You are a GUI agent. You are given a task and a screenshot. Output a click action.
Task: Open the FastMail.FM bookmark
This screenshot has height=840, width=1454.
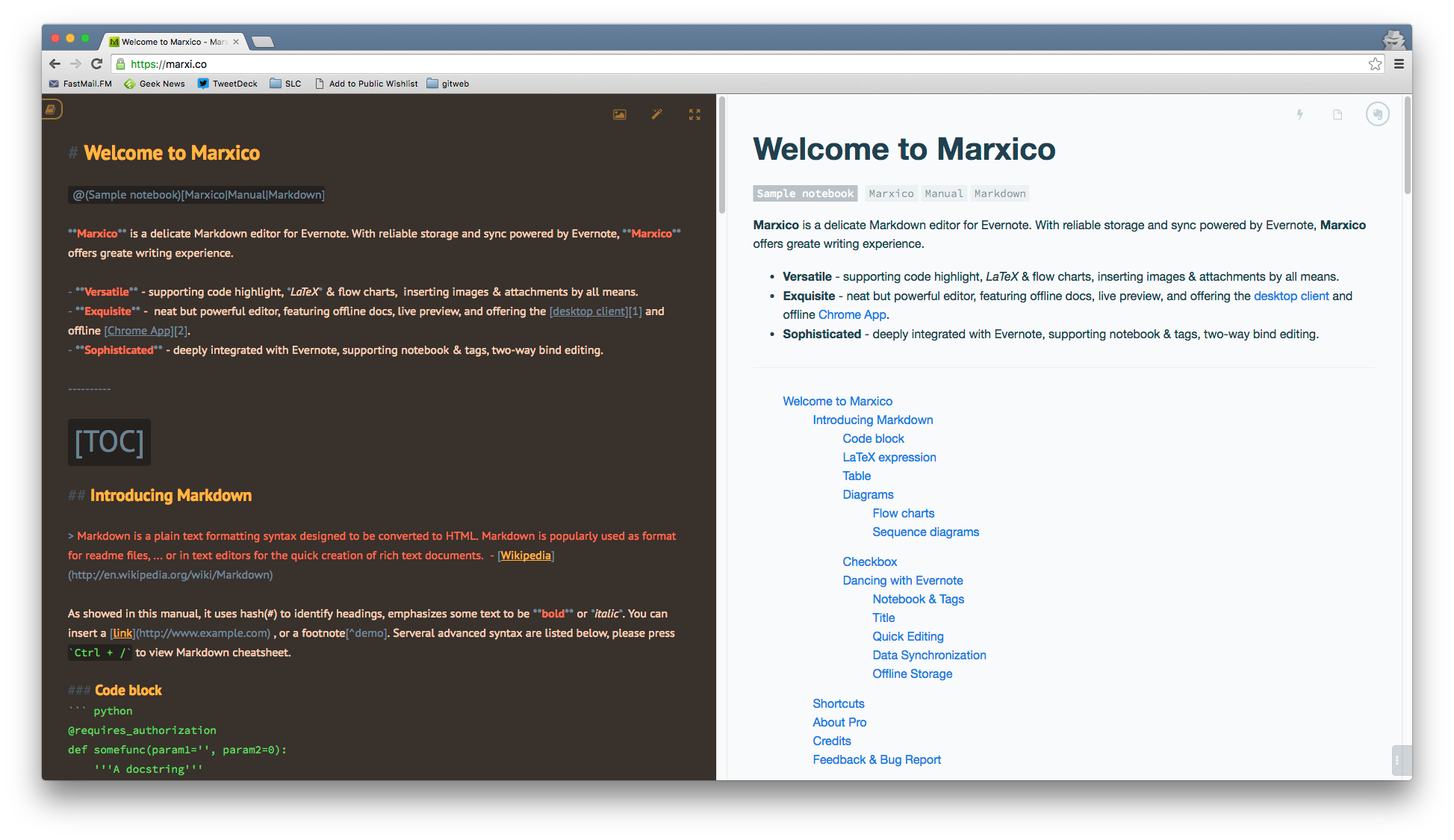tap(81, 84)
